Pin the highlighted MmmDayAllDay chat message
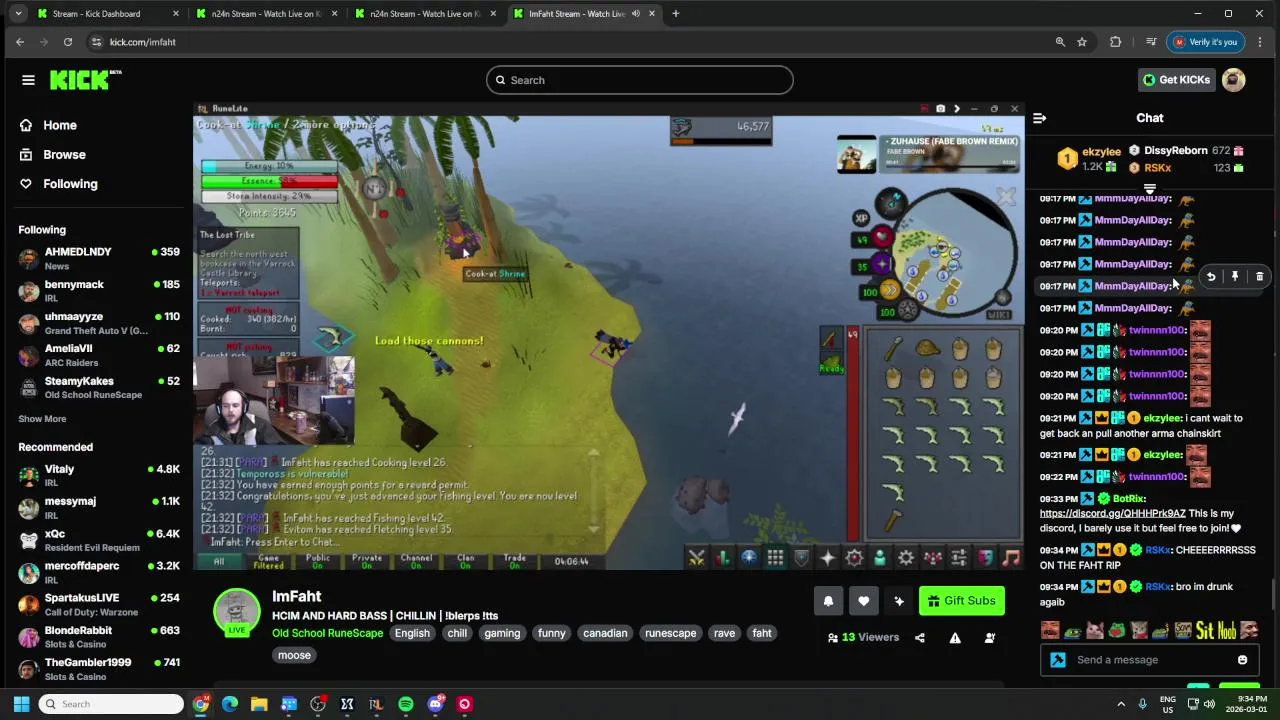1280x720 pixels. click(x=1235, y=277)
